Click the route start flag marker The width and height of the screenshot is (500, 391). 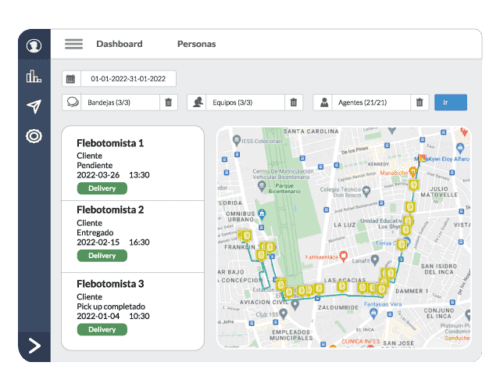(x=422, y=159)
